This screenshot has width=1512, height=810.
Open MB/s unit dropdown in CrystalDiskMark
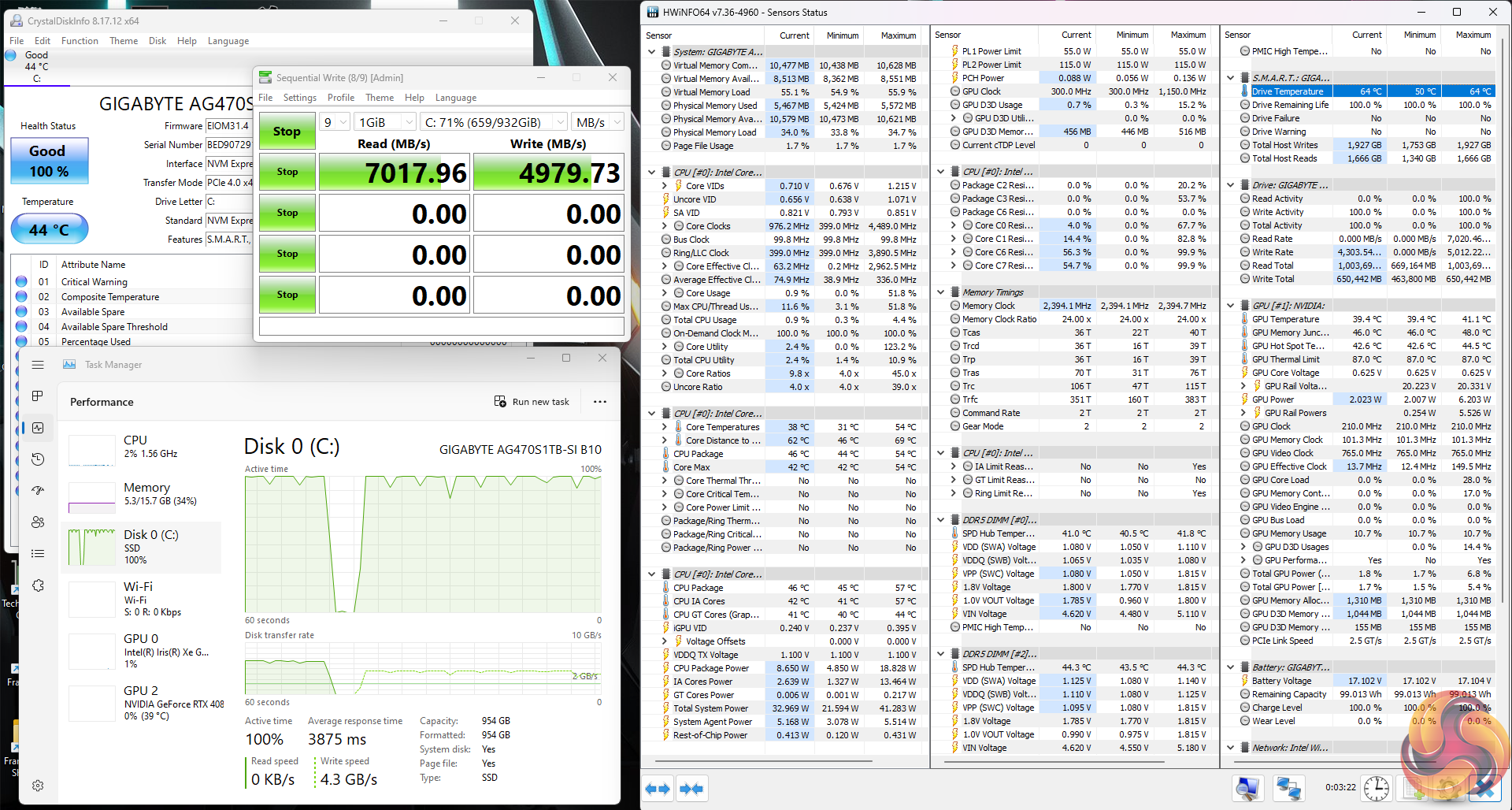pyautogui.click(x=598, y=122)
